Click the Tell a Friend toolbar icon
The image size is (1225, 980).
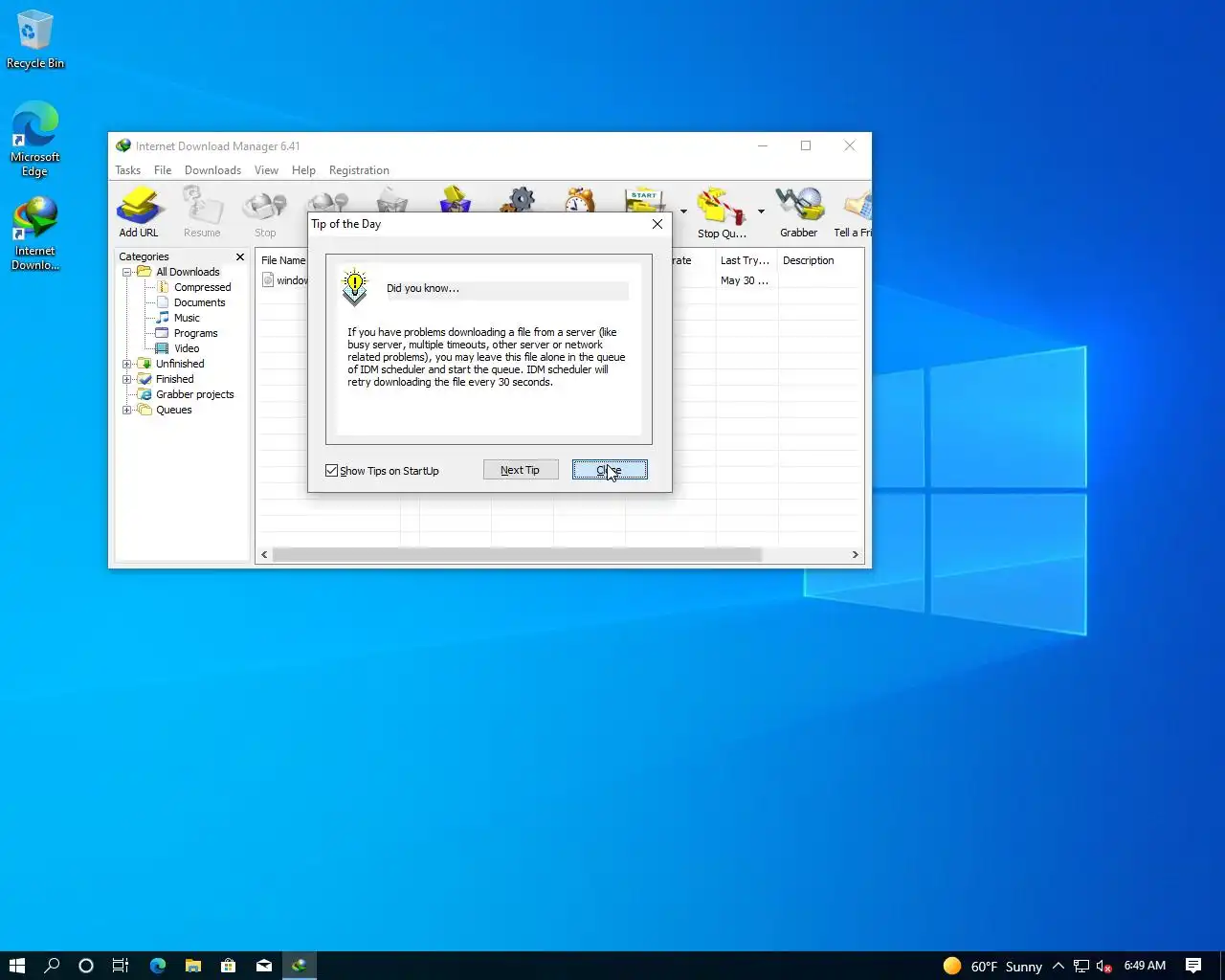(x=853, y=212)
